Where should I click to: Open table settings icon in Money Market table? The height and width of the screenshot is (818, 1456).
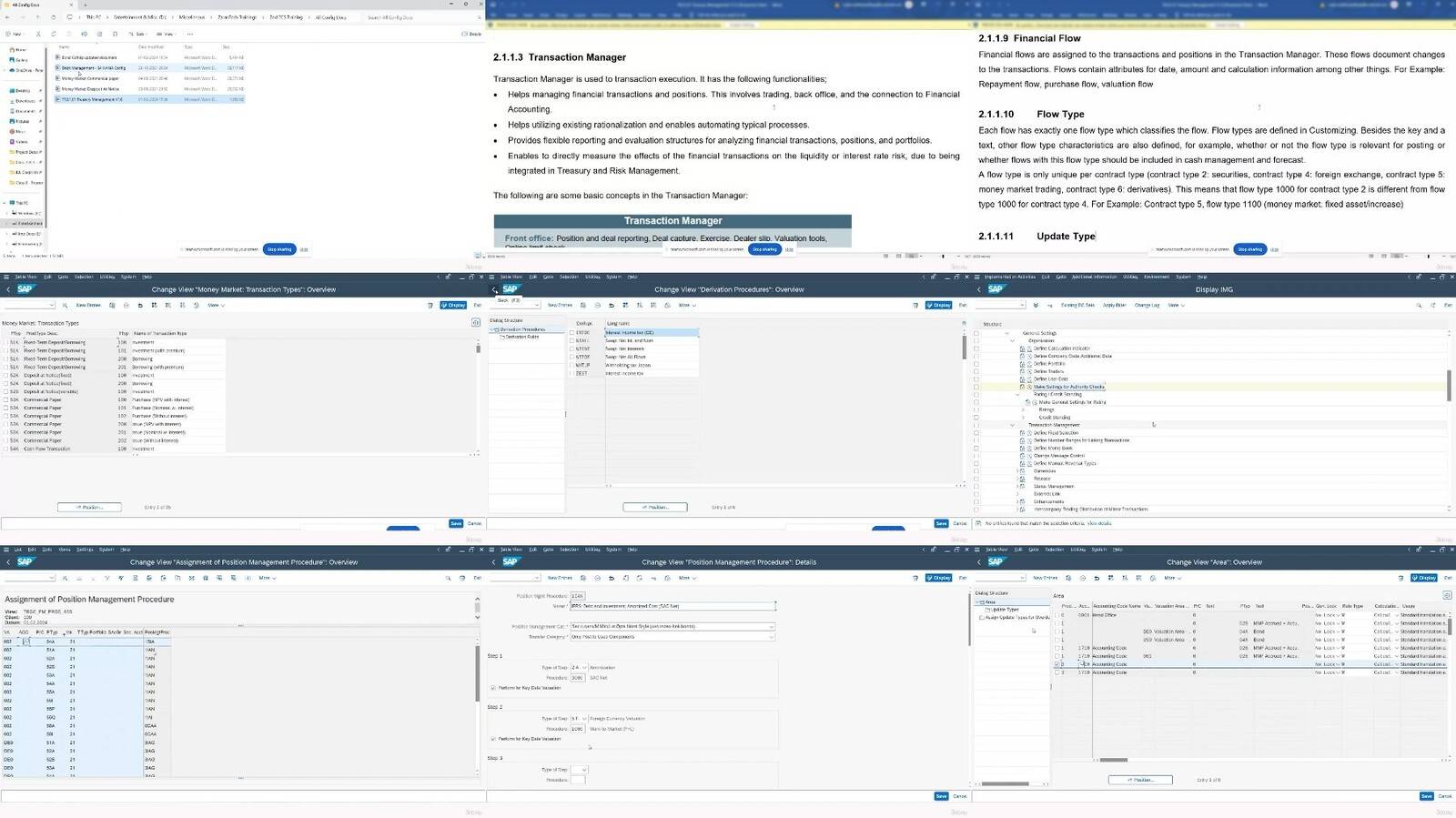tap(476, 323)
